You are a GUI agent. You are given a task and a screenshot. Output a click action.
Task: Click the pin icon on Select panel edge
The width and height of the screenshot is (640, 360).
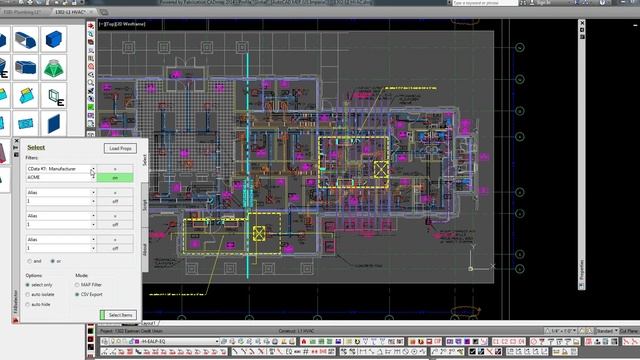click(16, 147)
